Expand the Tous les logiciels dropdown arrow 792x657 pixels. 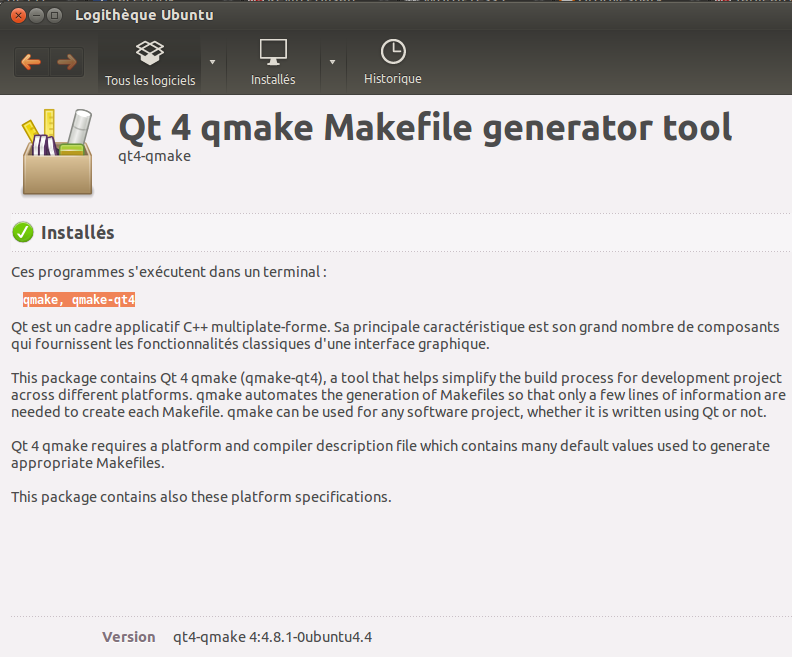(x=213, y=62)
